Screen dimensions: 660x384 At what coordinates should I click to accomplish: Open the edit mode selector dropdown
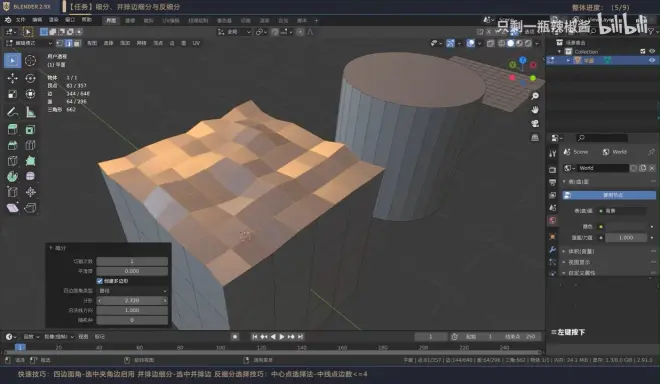(x=29, y=43)
